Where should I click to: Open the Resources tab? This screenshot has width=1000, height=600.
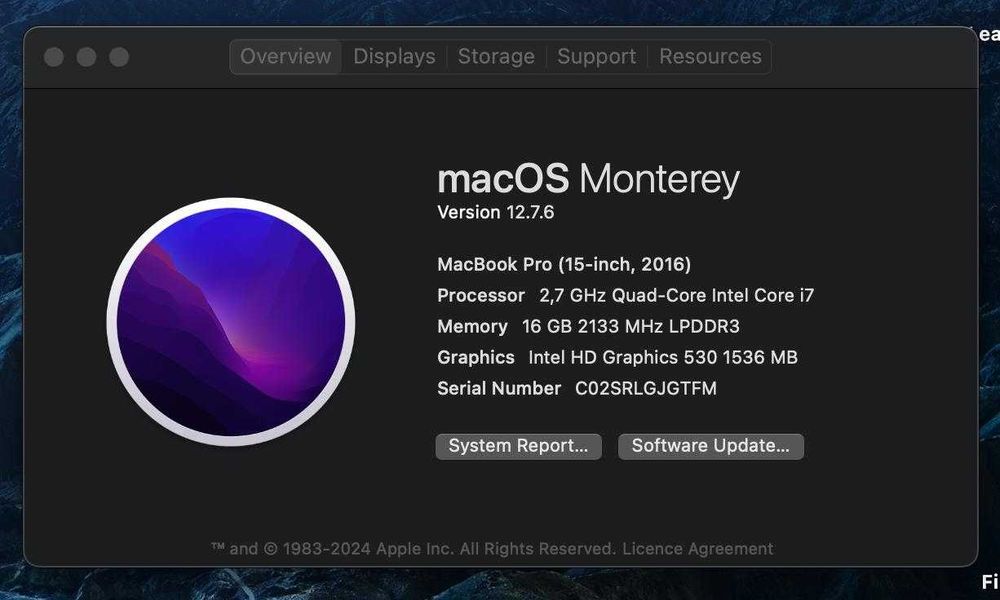coord(710,57)
